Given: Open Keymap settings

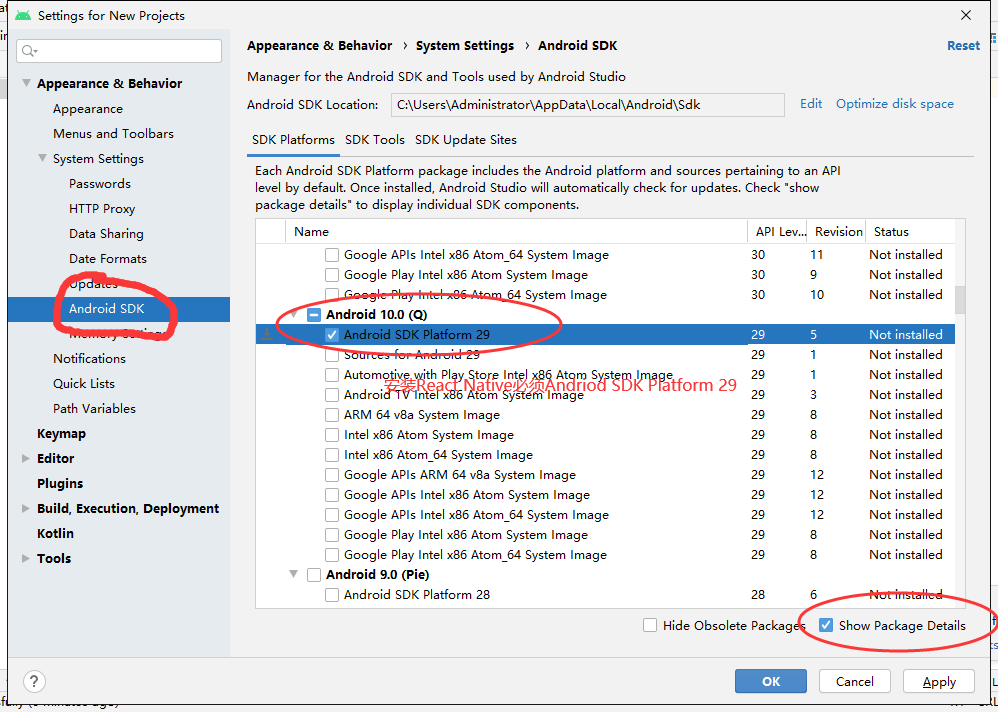Looking at the screenshot, I should pos(61,434).
